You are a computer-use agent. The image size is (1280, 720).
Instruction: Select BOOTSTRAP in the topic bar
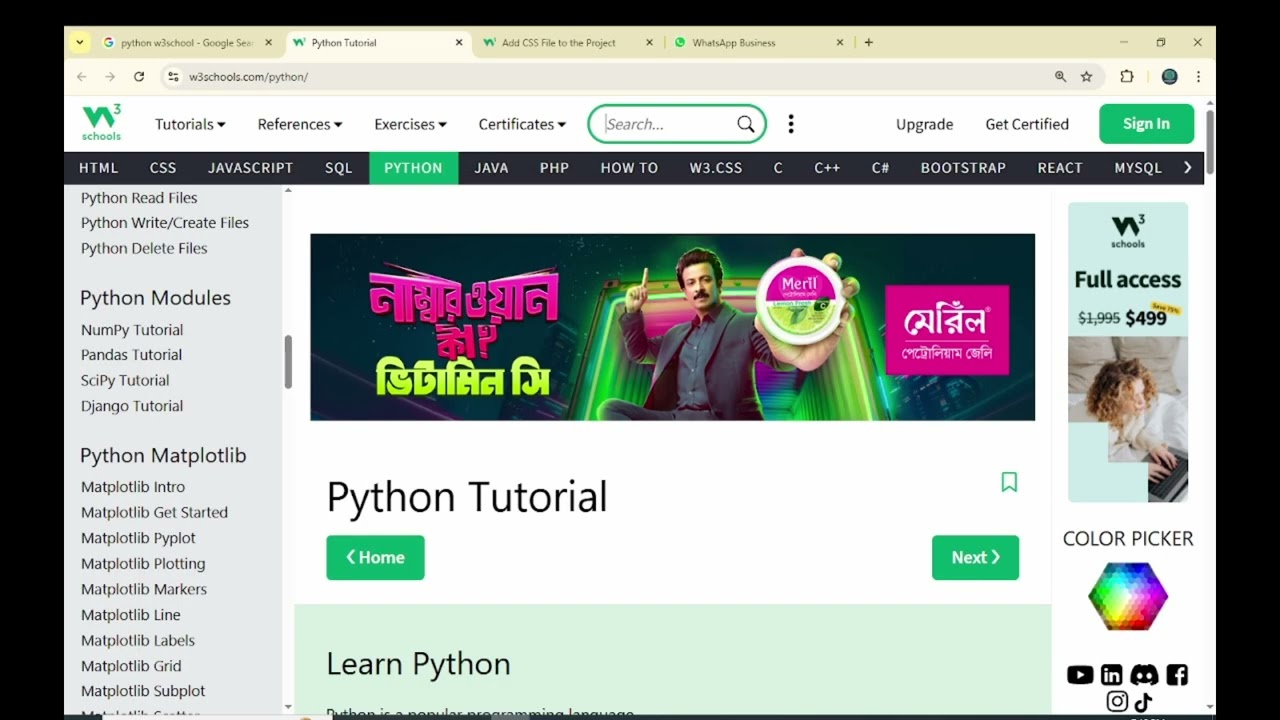tap(963, 168)
